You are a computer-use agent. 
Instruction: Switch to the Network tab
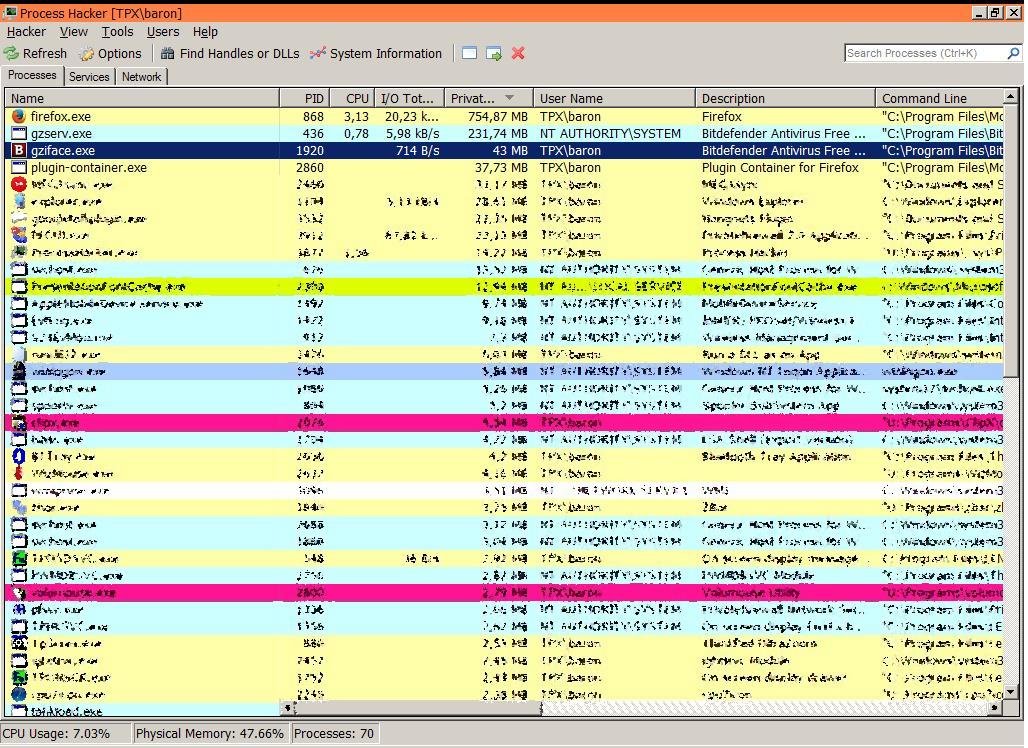coord(141,77)
